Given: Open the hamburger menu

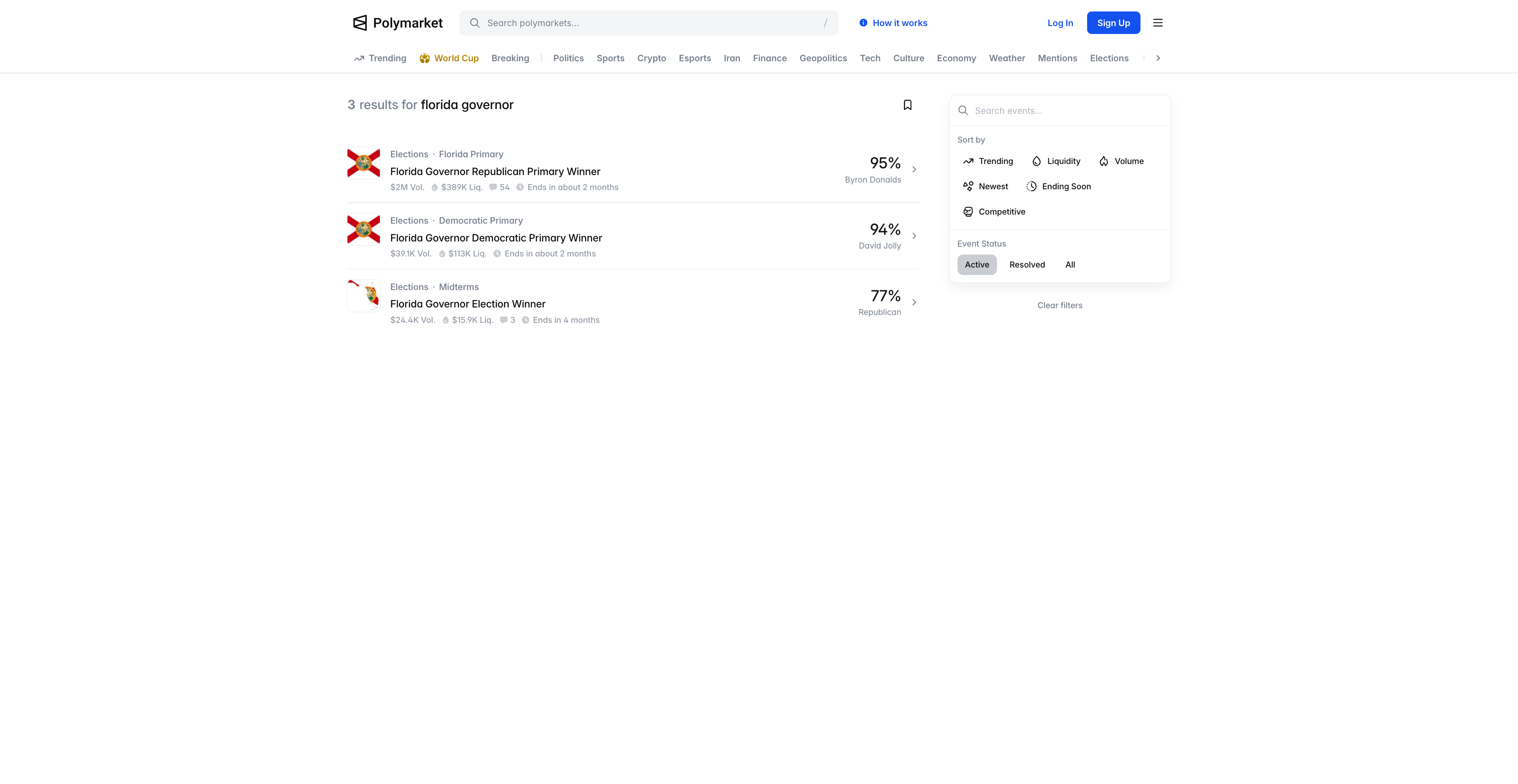Looking at the screenshot, I should tap(1158, 23).
